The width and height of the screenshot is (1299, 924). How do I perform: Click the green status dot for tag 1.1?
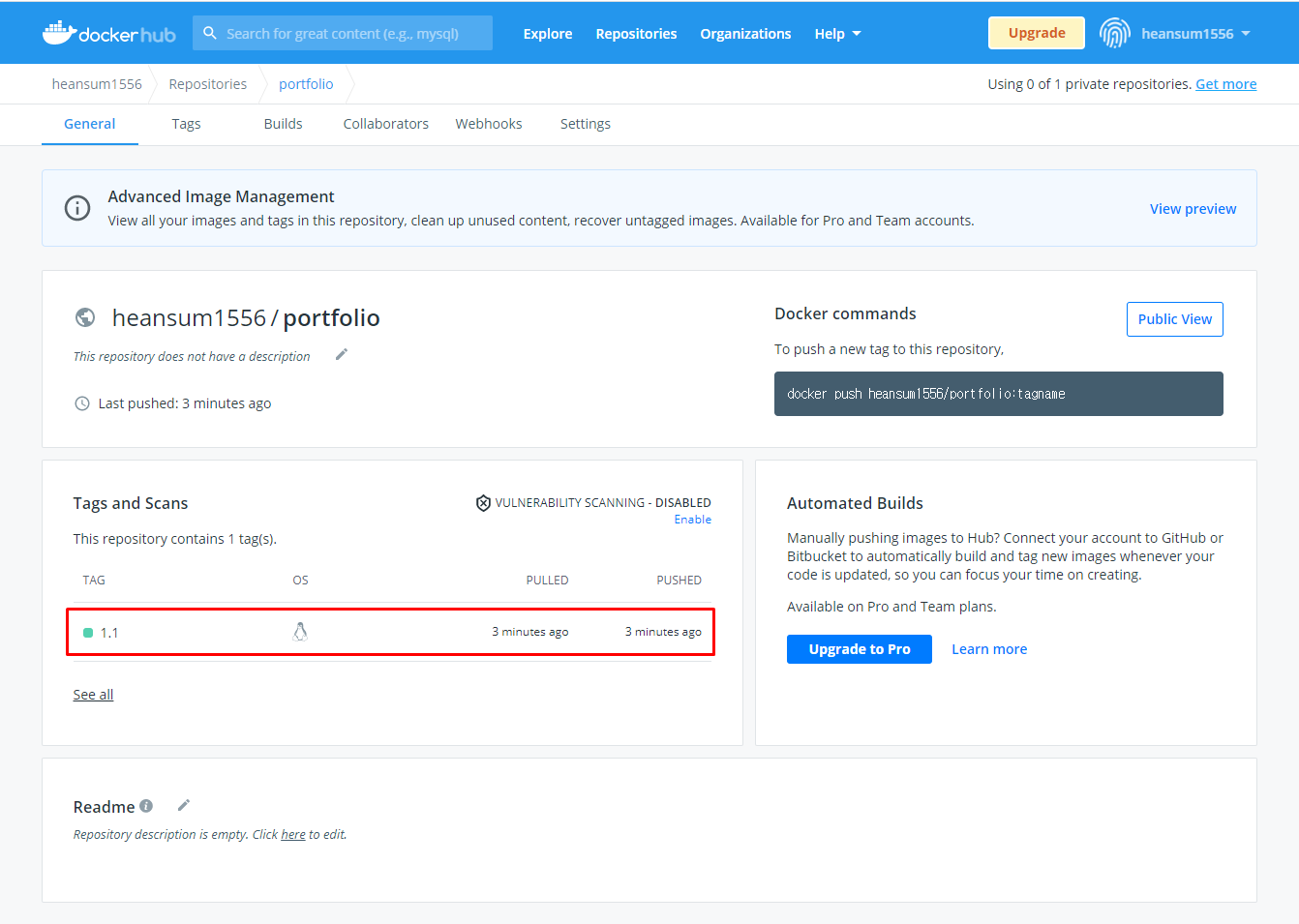[x=88, y=633]
